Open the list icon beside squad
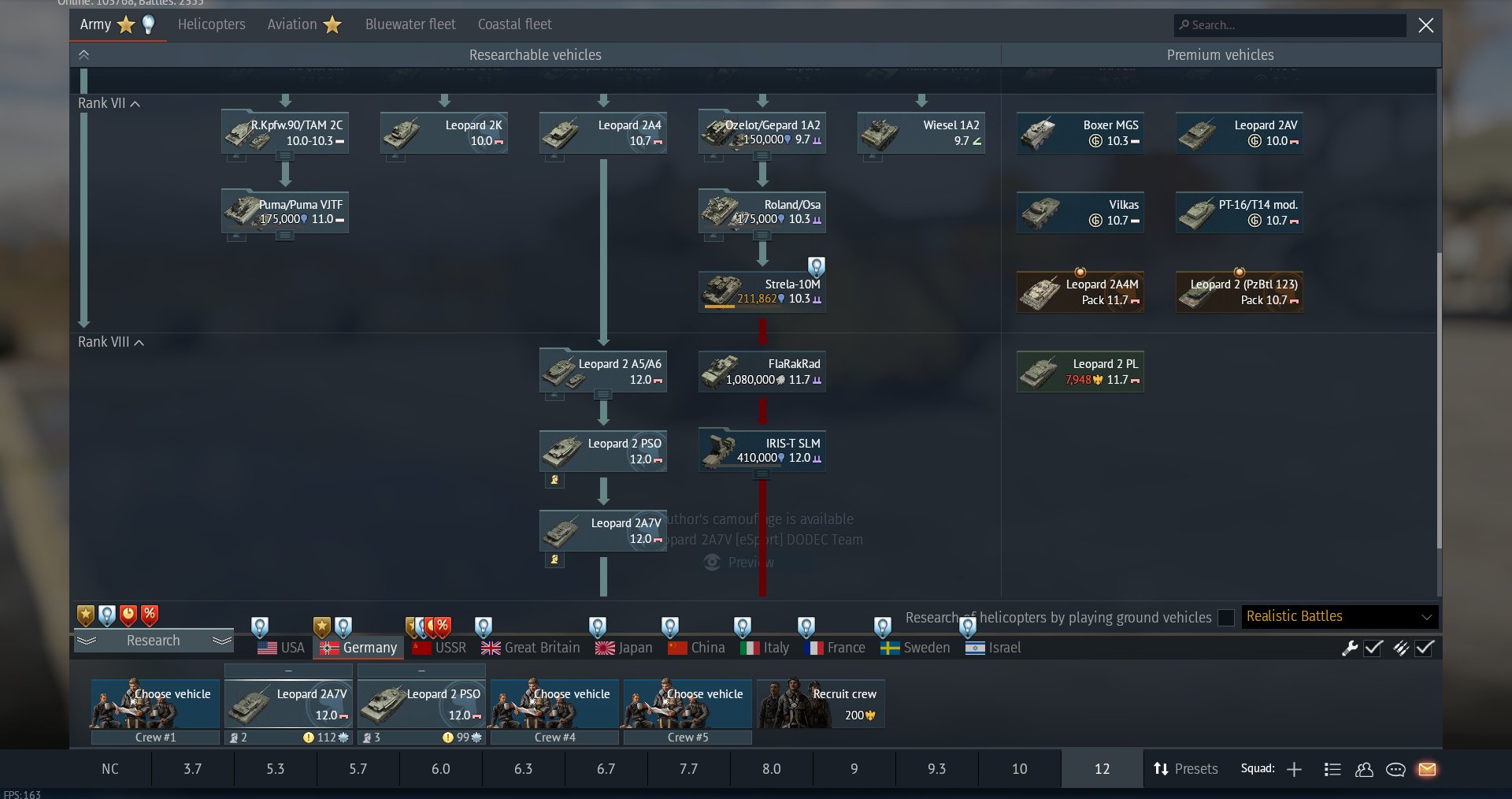This screenshot has width=1512, height=799. (x=1332, y=769)
